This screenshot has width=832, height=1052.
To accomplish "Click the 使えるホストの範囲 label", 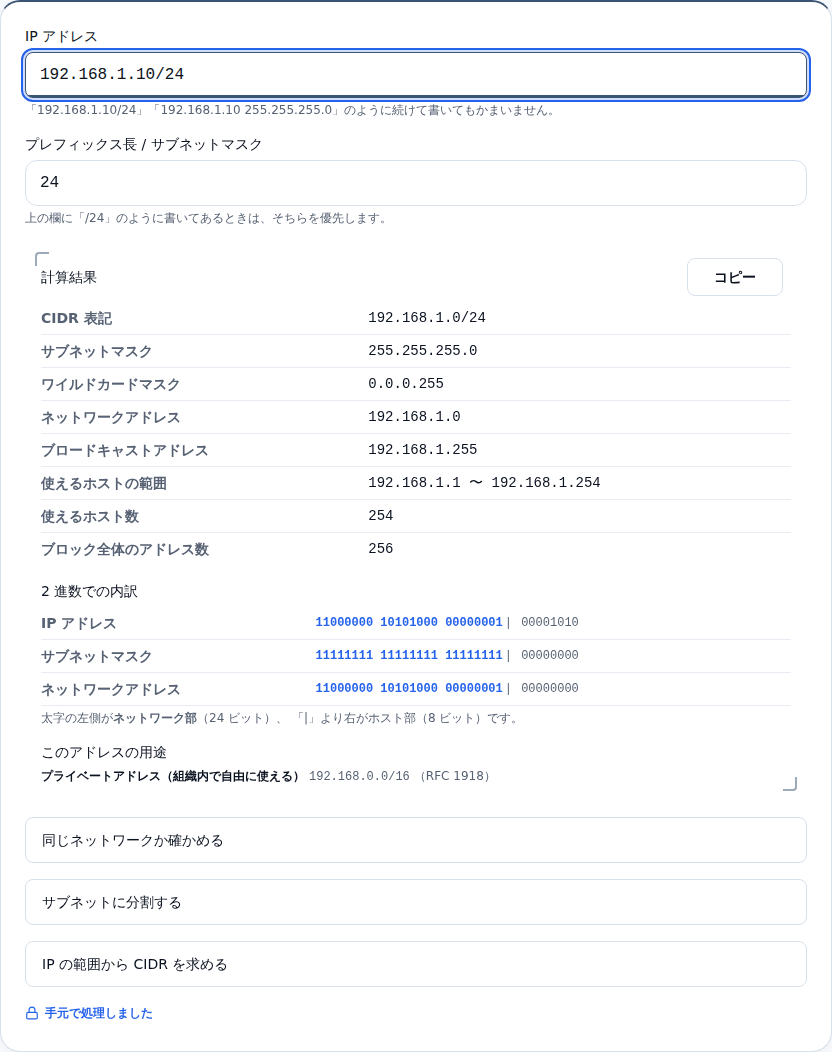I will [103, 483].
